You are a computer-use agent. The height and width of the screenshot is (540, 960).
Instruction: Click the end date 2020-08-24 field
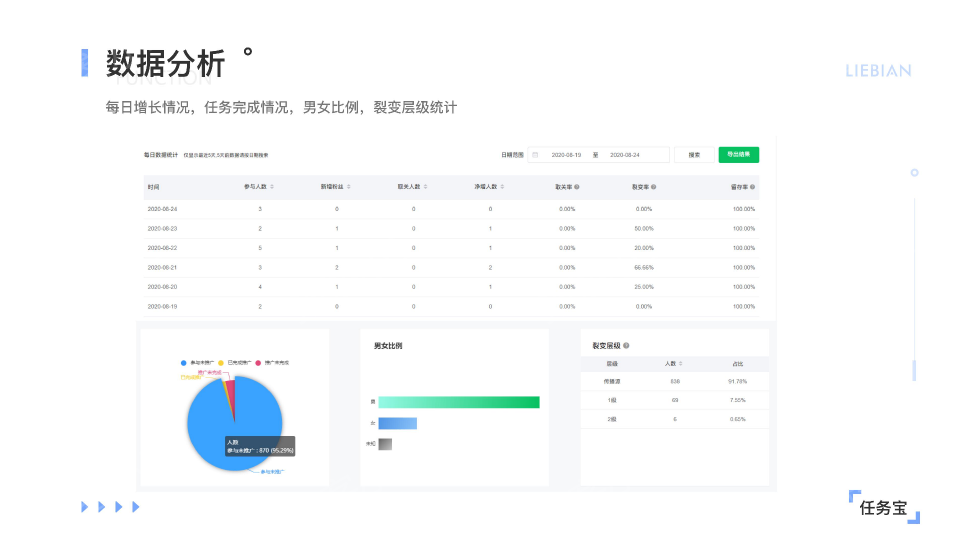tap(625, 155)
